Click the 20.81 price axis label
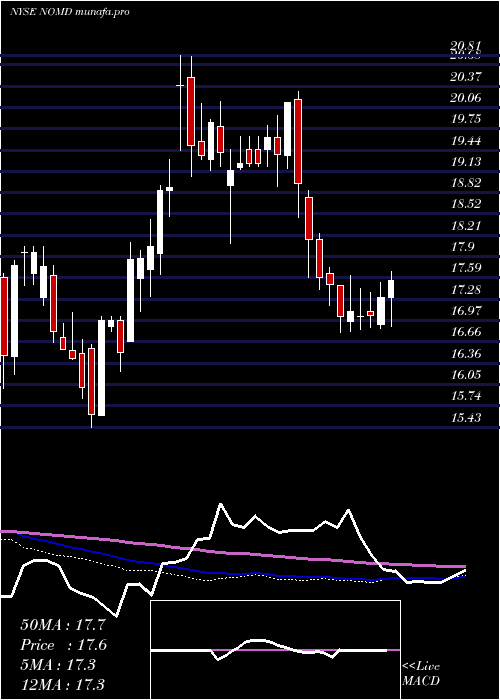 click(x=466, y=46)
